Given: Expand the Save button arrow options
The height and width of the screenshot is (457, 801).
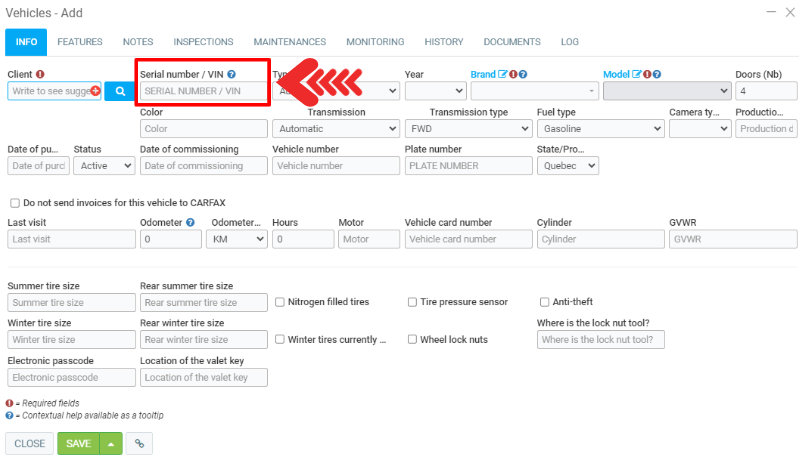Looking at the screenshot, I should (111, 443).
